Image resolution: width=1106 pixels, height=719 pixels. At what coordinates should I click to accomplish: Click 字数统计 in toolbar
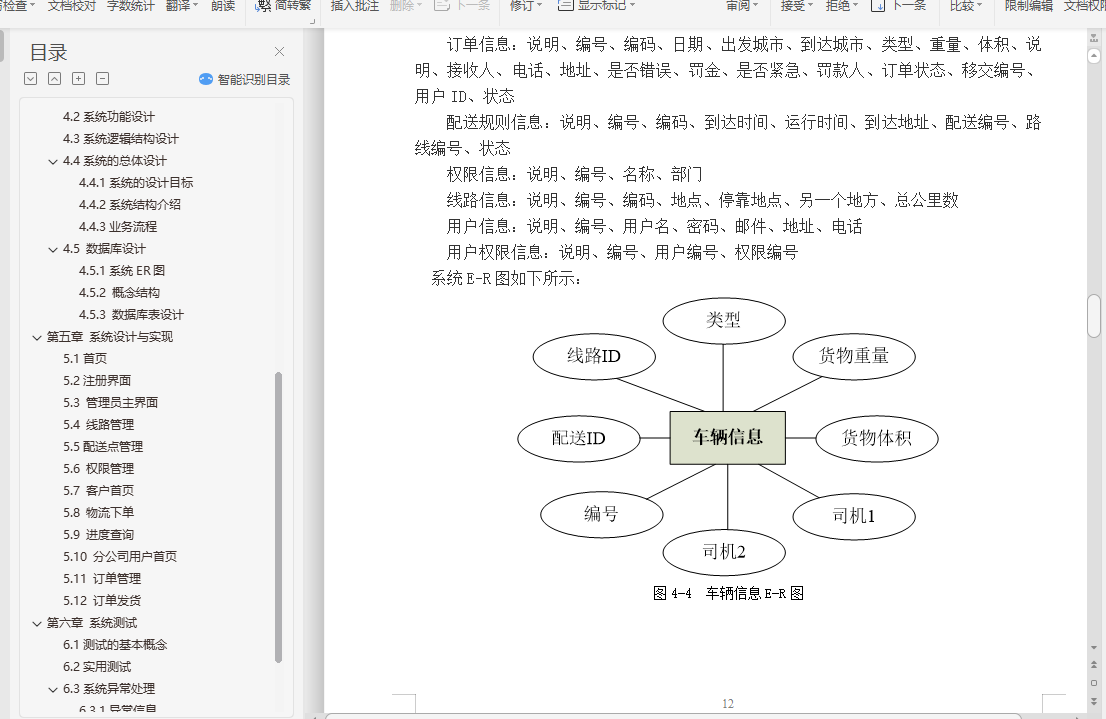tap(130, 6)
